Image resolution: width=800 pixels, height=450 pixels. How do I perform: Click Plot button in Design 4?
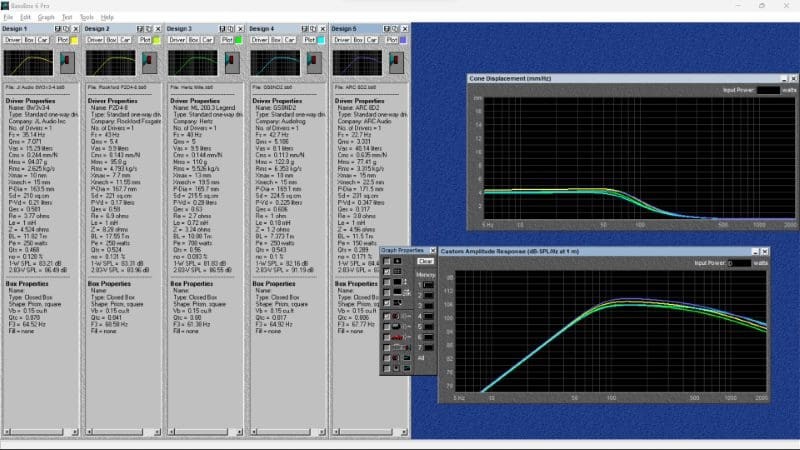[x=309, y=40]
